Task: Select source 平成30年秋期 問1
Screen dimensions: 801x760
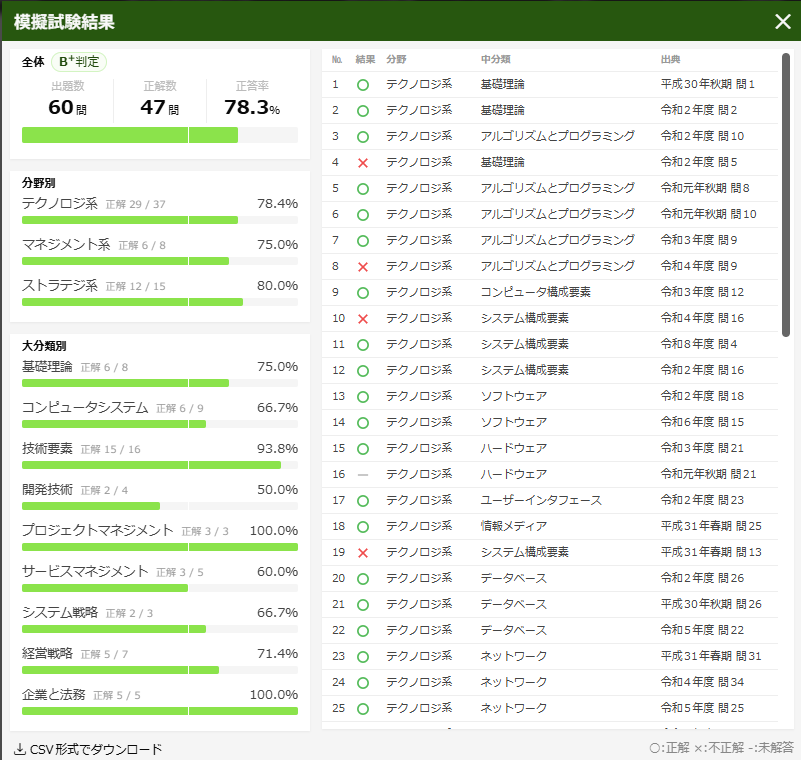Action: point(708,84)
